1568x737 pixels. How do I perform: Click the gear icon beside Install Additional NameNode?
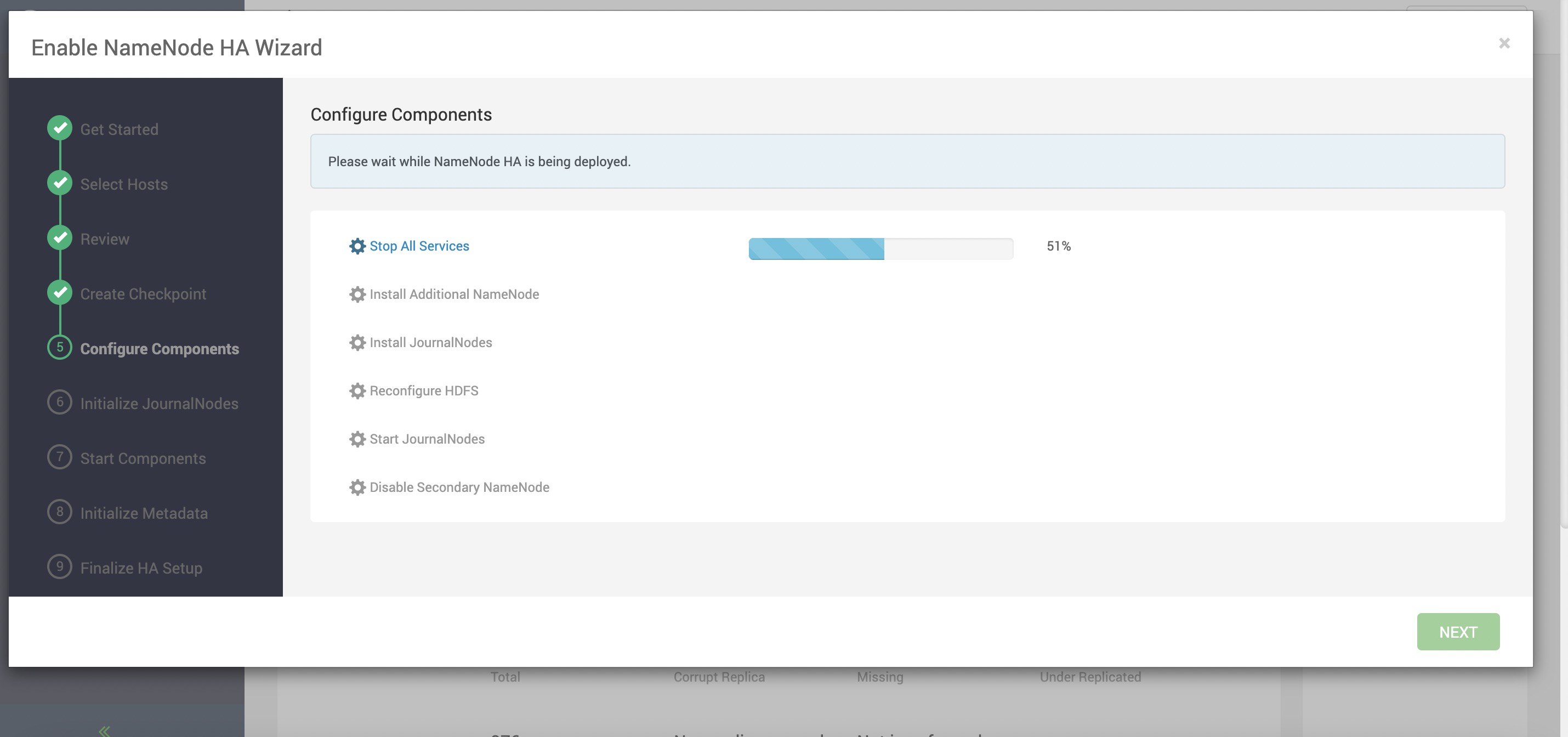357,294
